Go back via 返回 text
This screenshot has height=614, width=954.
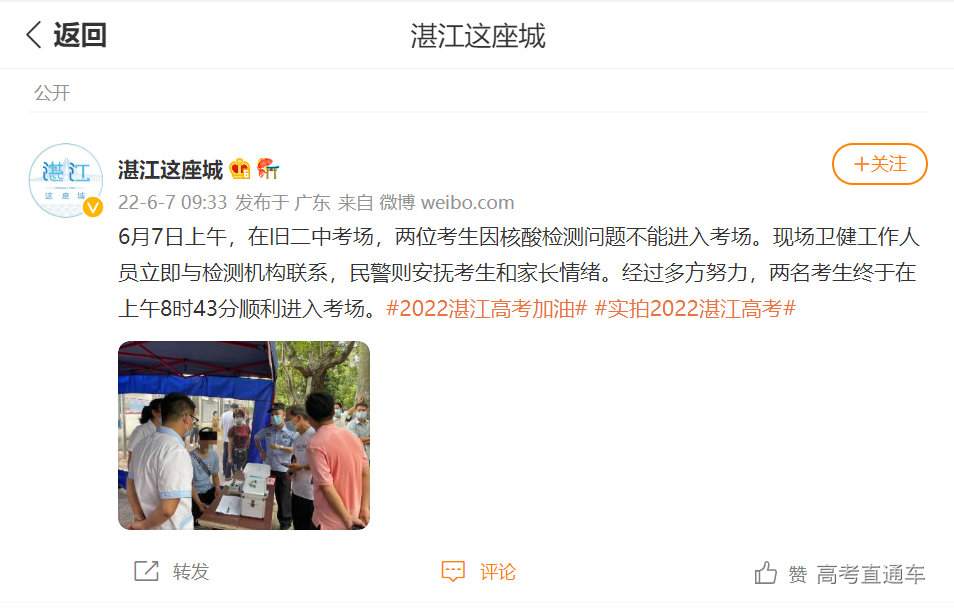80,35
